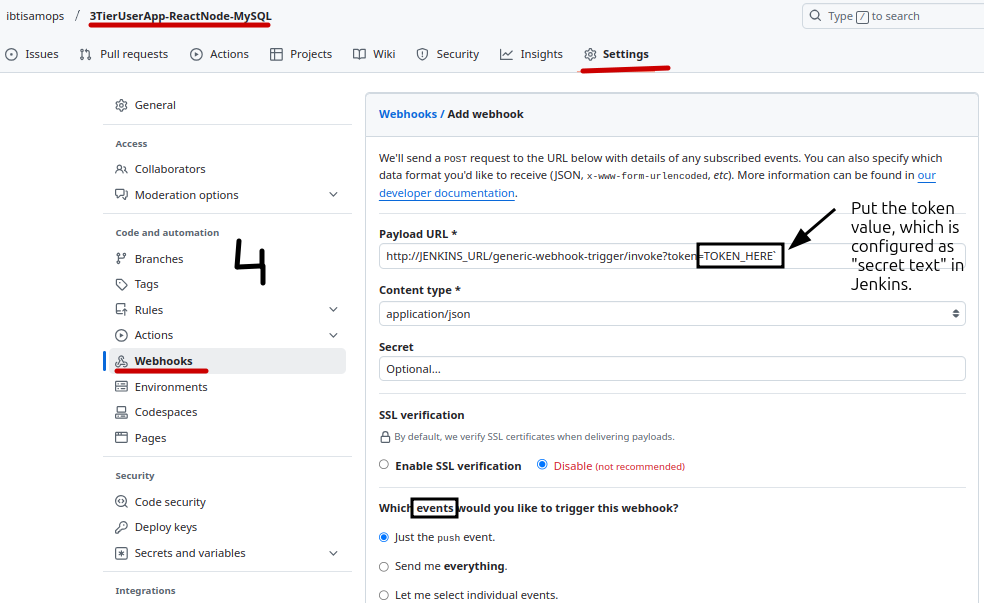
Task: Click the General settings gear icon
Action: click(x=122, y=105)
